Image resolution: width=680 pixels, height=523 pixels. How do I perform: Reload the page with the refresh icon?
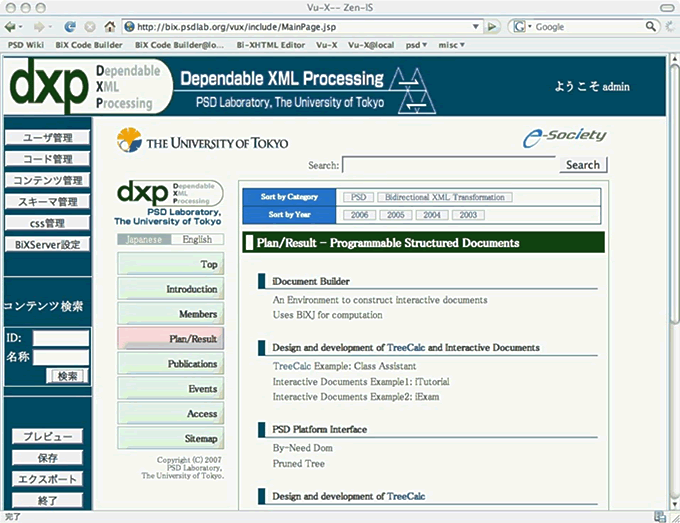(x=69, y=27)
